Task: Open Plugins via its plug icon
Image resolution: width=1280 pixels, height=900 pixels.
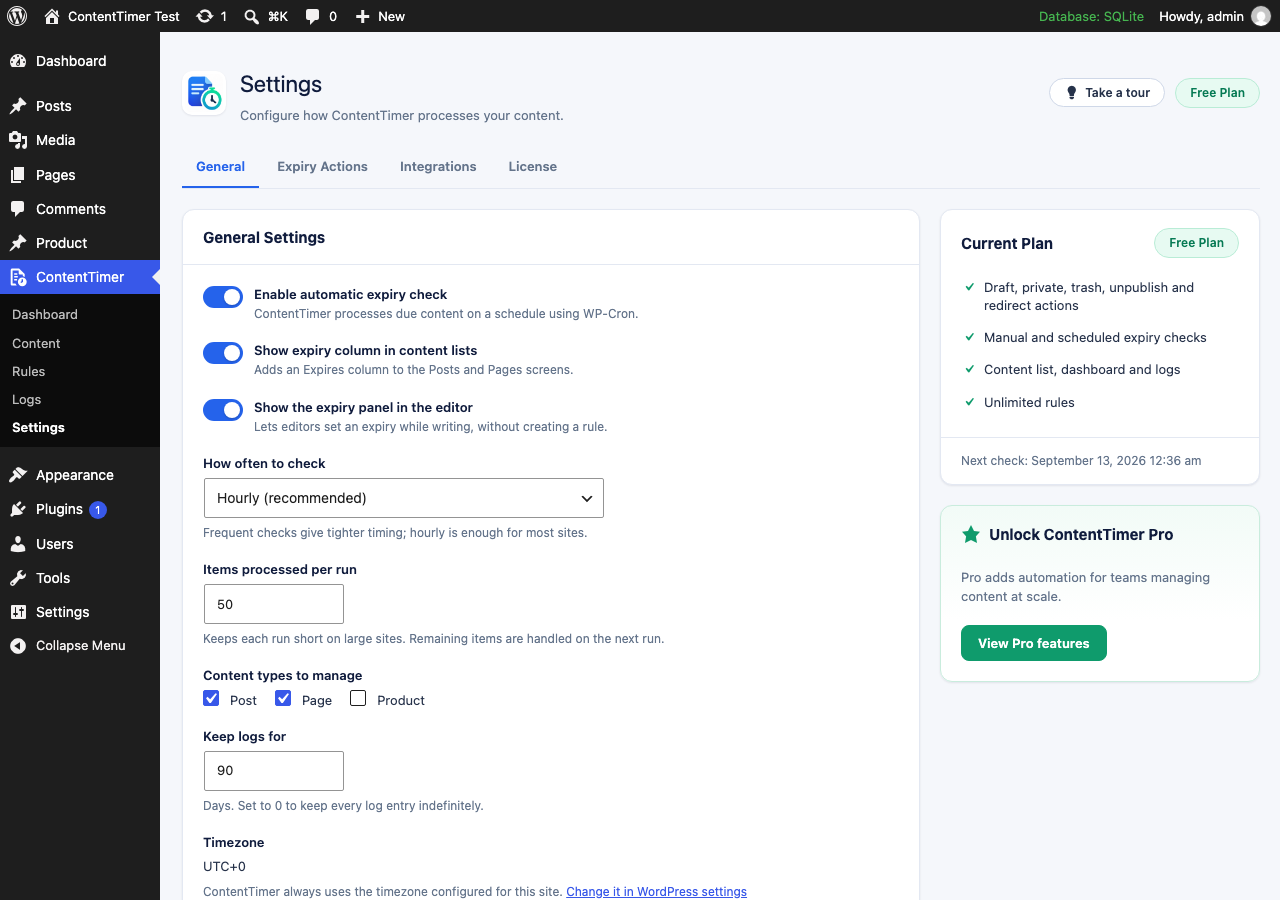Action: point(18,509)
